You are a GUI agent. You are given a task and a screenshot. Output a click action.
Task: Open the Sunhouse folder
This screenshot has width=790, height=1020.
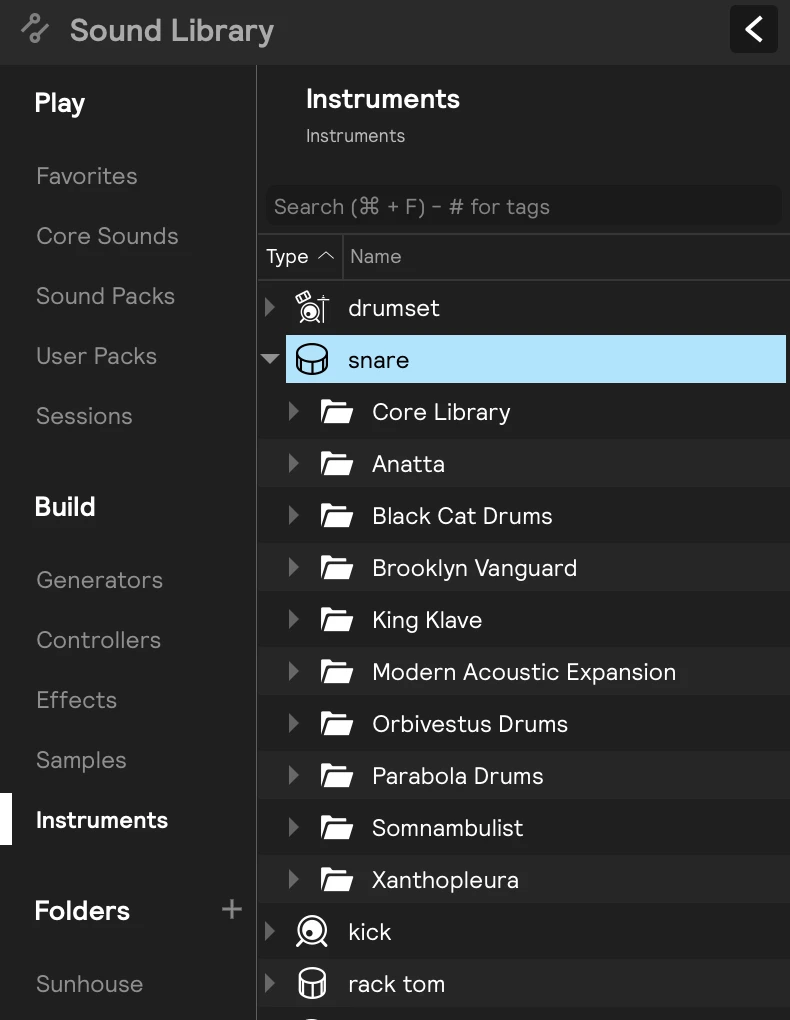click(x=89, y=984)
